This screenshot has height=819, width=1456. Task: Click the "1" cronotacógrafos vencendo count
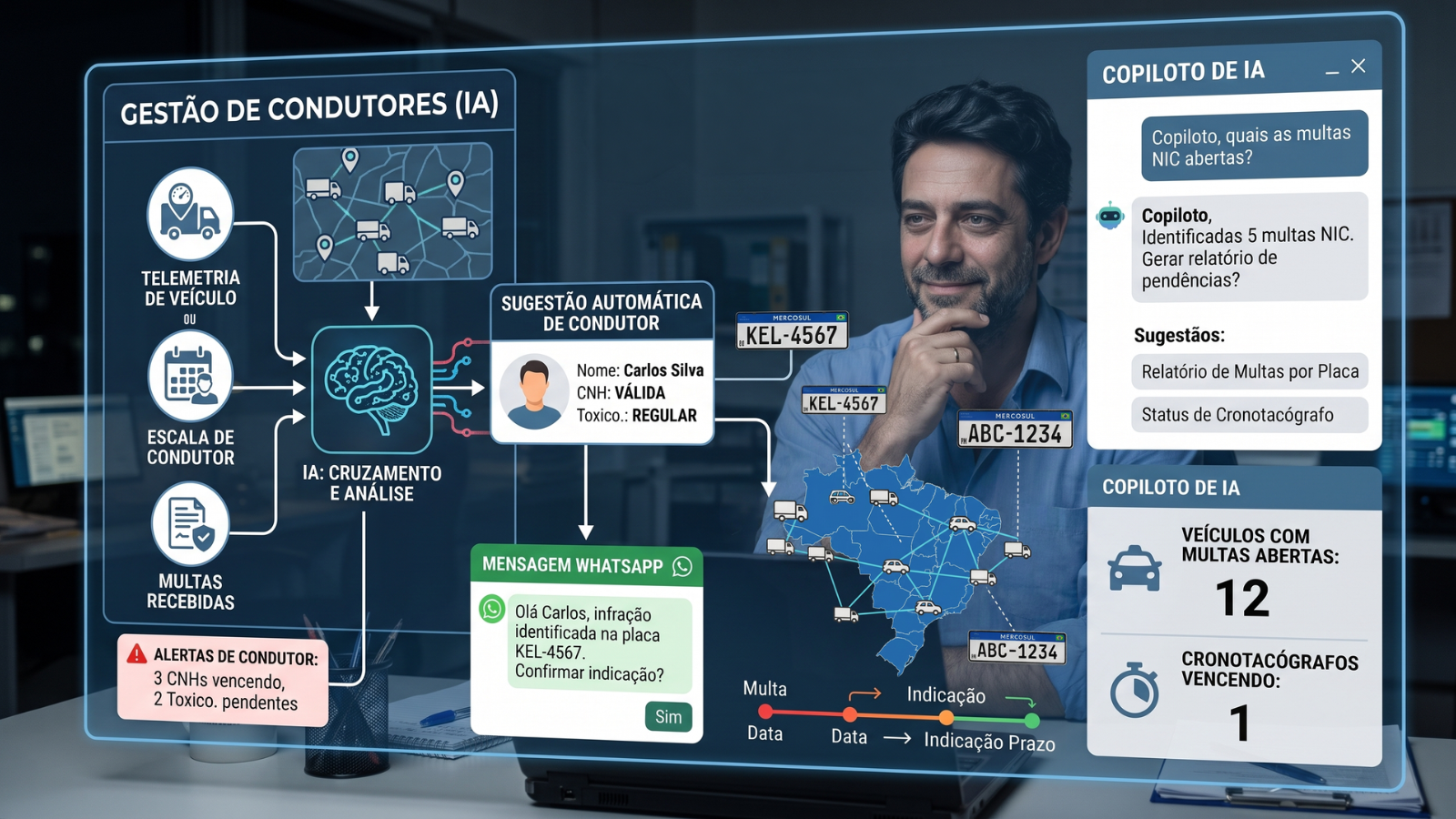click(x=1239, y=723)
